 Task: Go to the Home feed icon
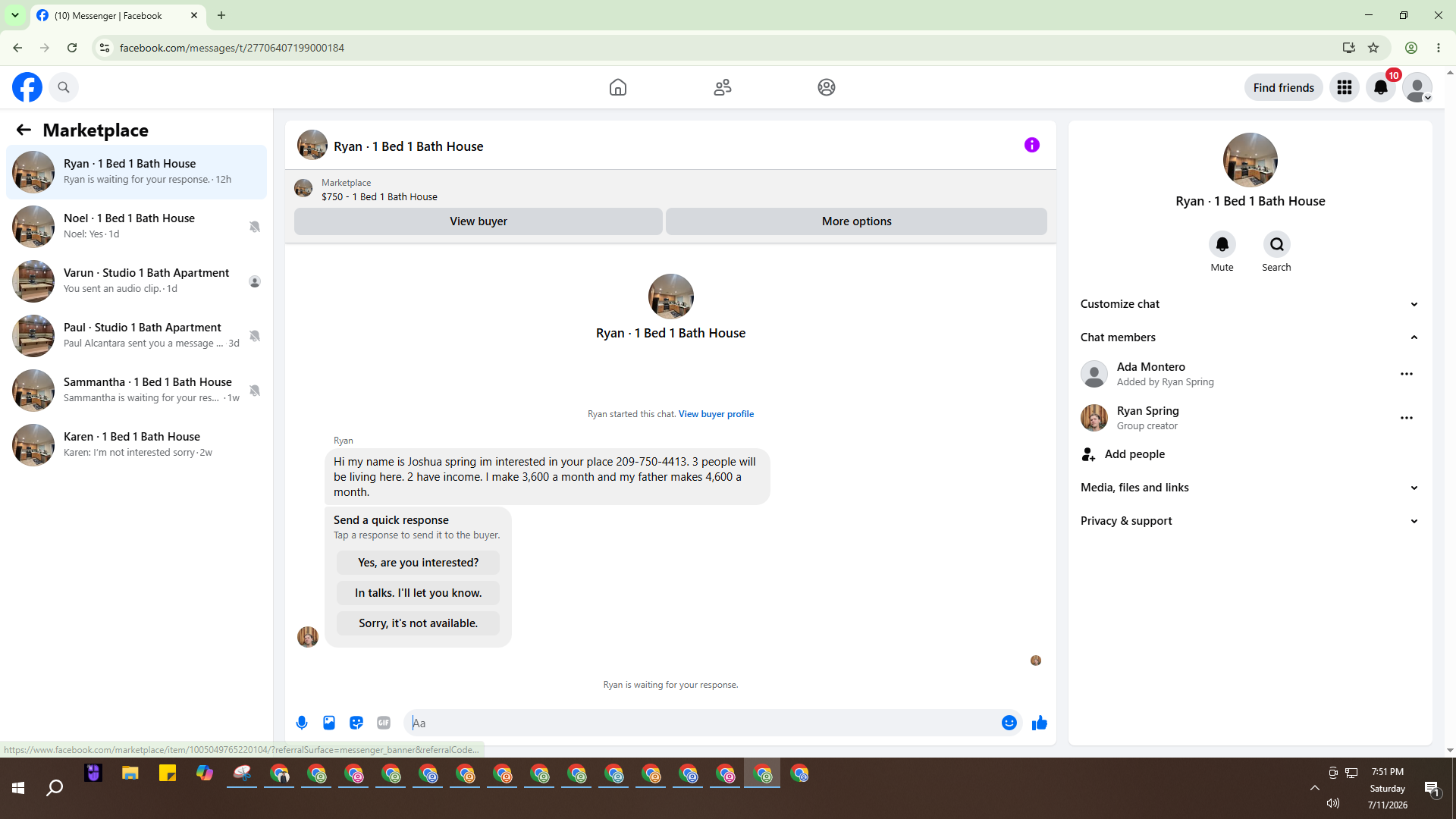(x=618, y=87)
